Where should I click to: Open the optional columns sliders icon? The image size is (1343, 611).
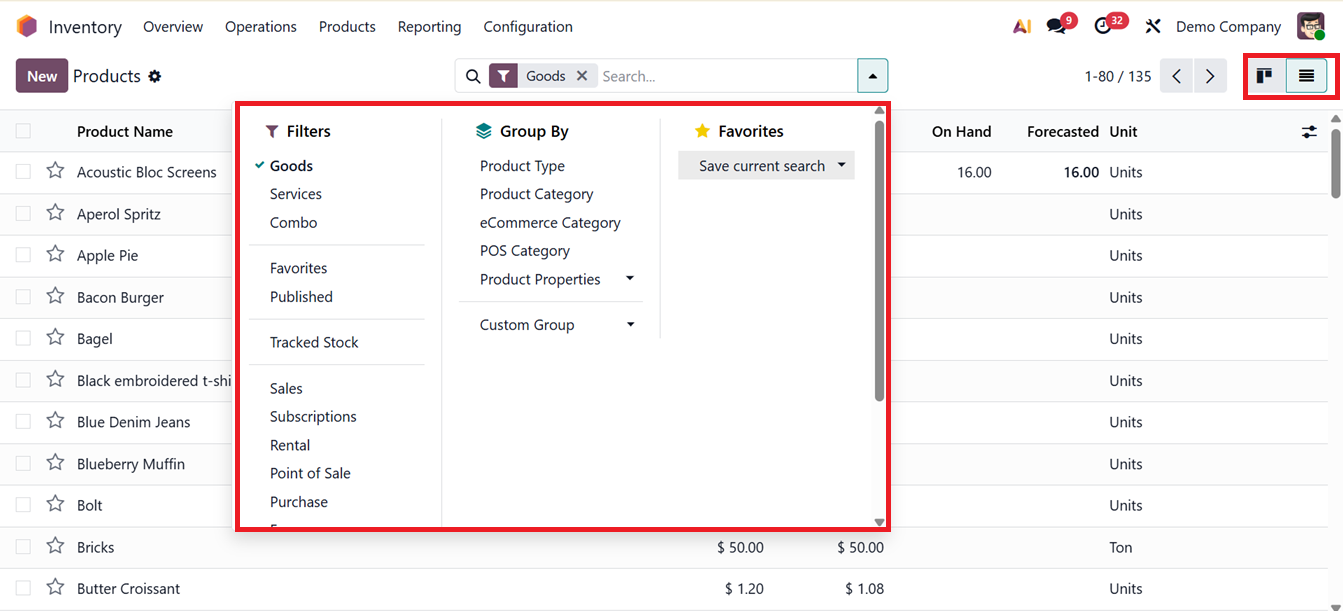1310,131
